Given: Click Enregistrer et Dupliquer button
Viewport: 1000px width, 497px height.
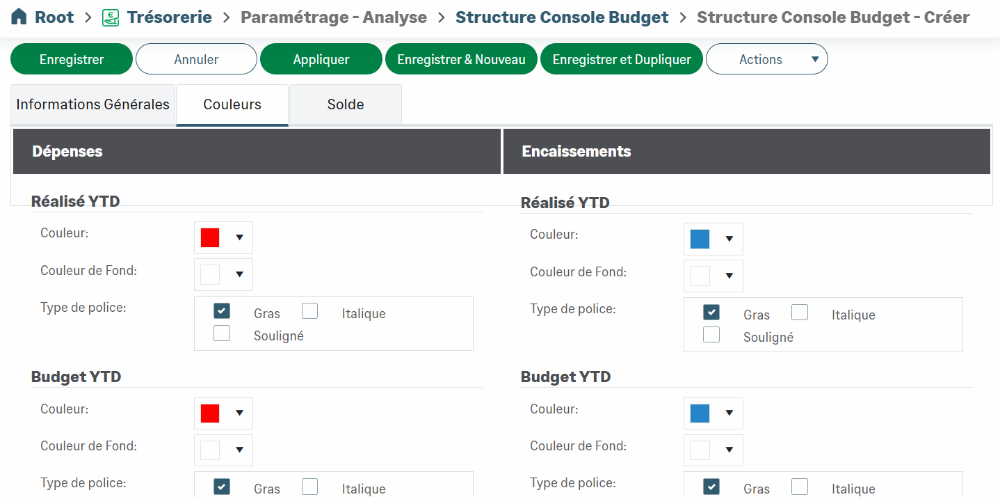Looking at the screenshot, I should click(x=621, y=59).
